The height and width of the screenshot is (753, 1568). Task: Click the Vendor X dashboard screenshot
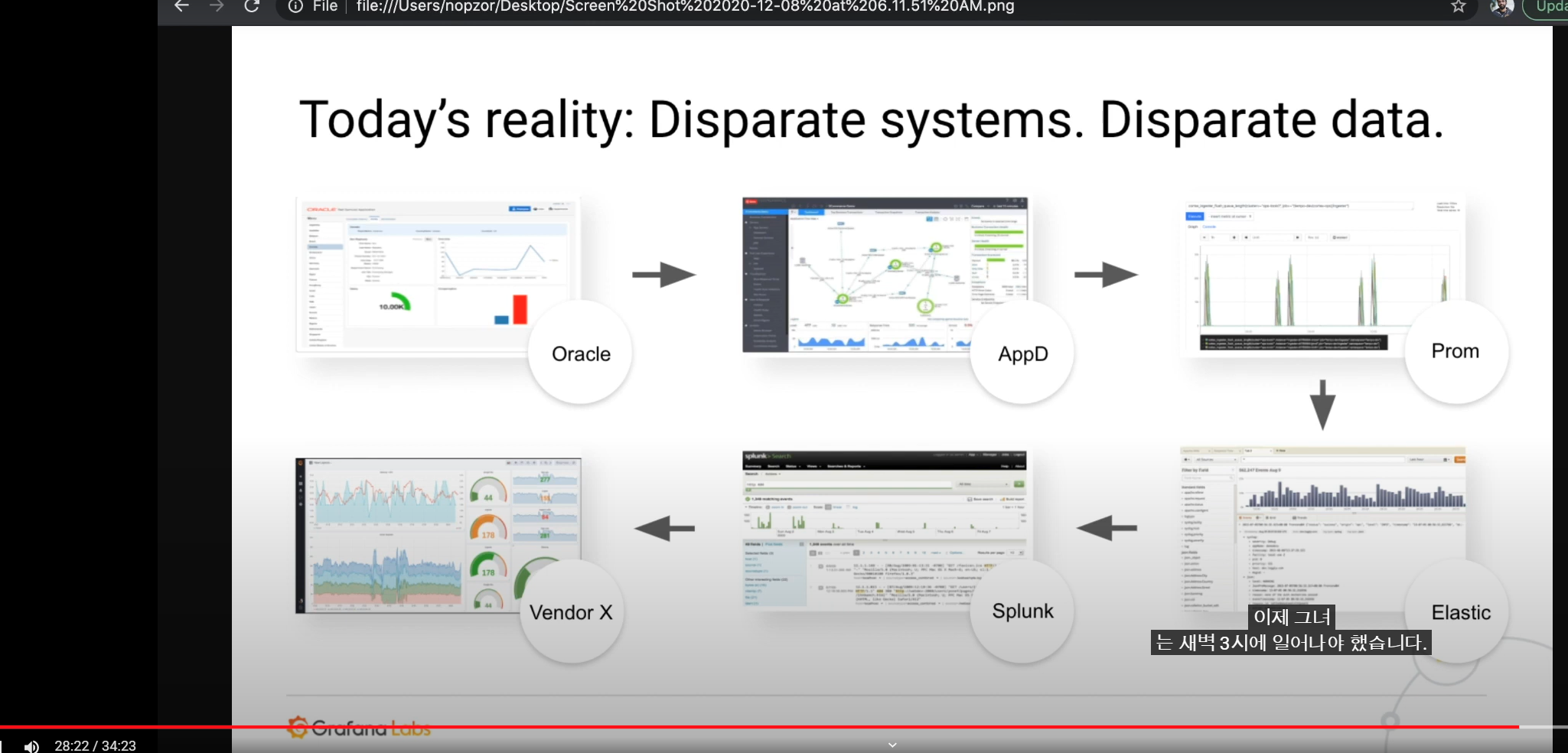click(x=438, y=536)
